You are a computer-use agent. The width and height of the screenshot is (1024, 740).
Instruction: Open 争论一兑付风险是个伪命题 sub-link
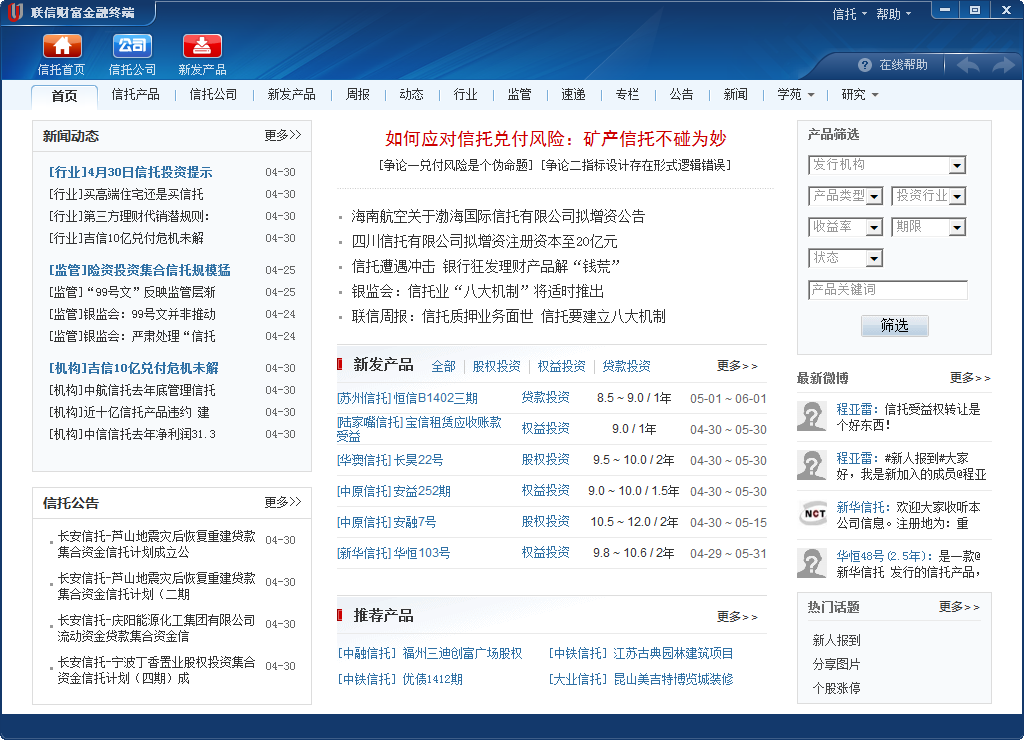456,165
